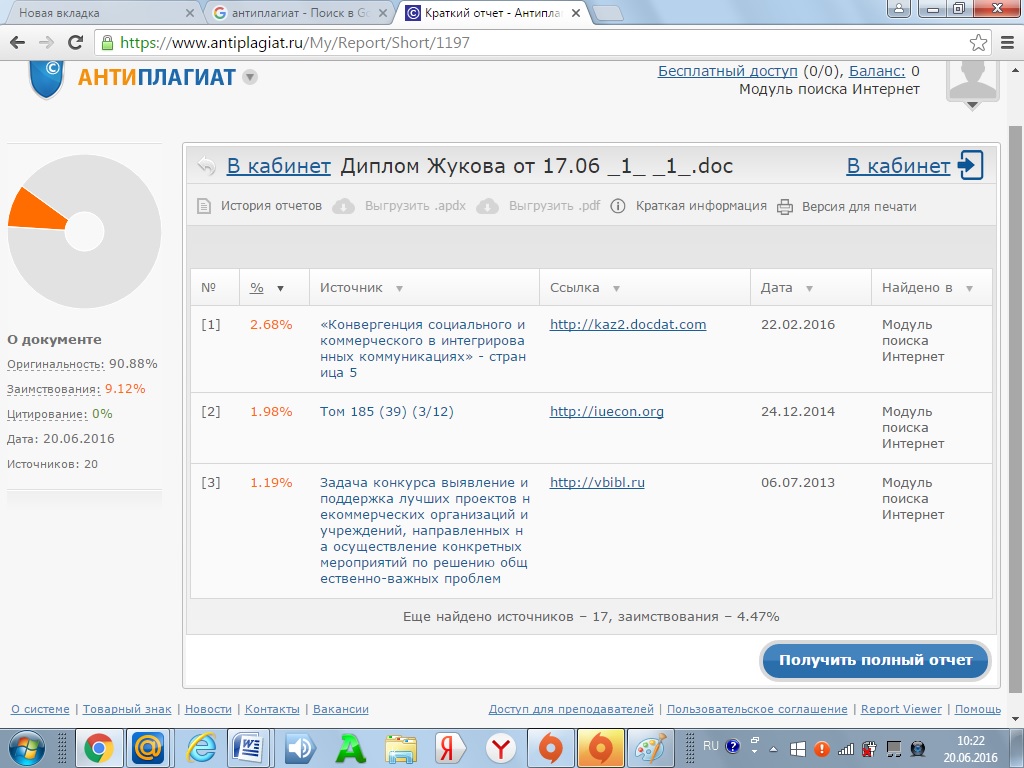Sort by the % column header

257,288
